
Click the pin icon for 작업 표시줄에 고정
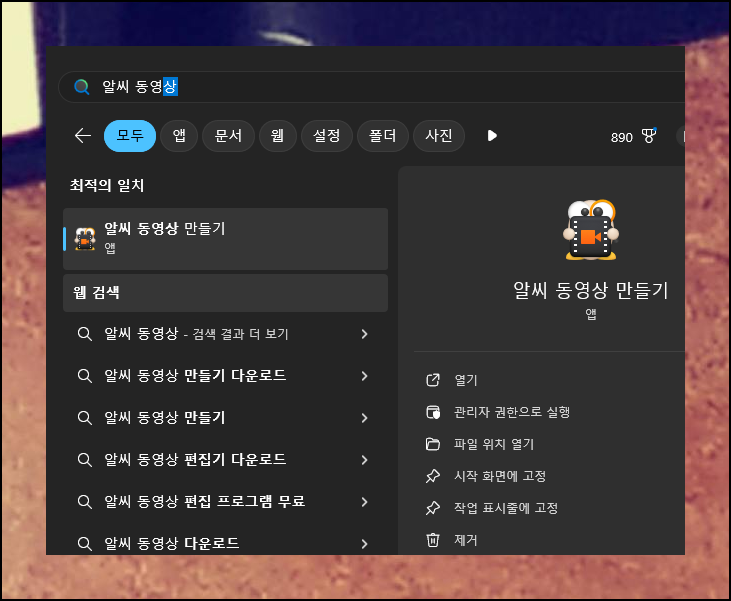(433, 508)
